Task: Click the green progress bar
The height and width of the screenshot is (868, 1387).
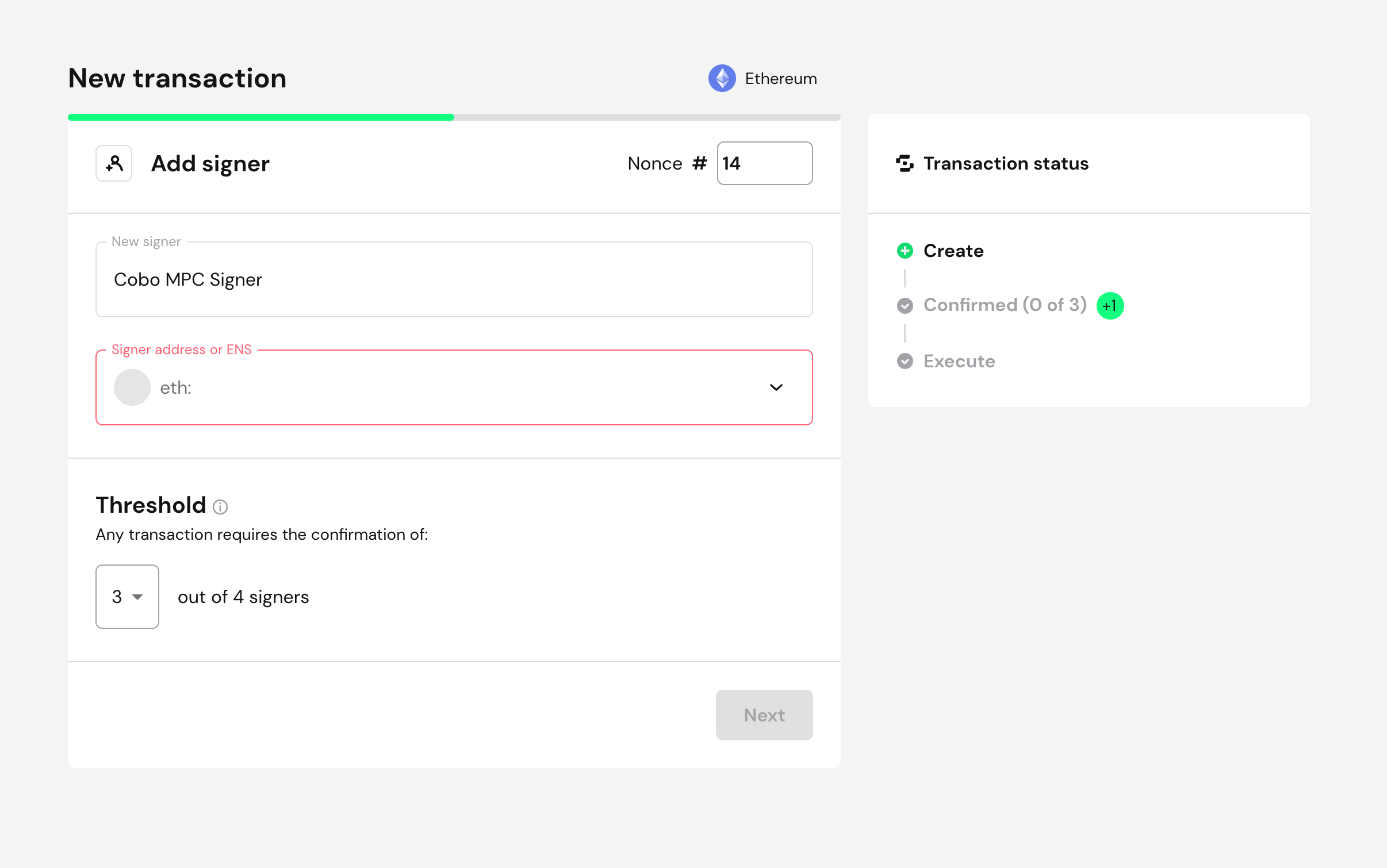Action: click(260, 117)
